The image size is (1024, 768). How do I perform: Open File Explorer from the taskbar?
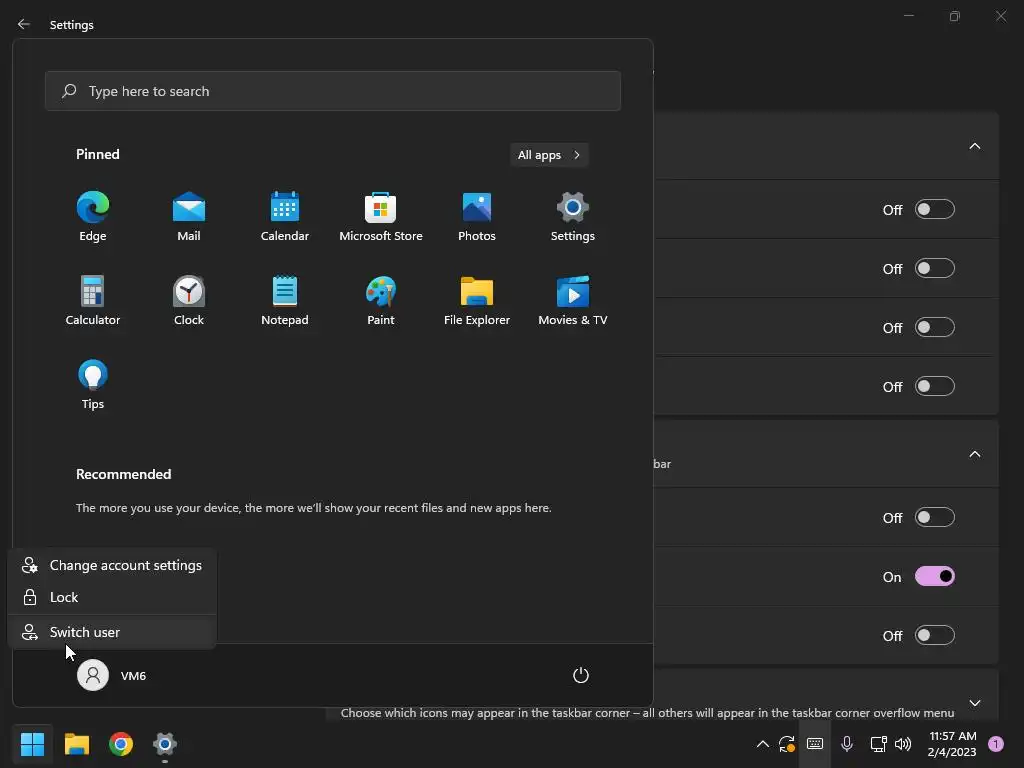click(x=76, y=744)
